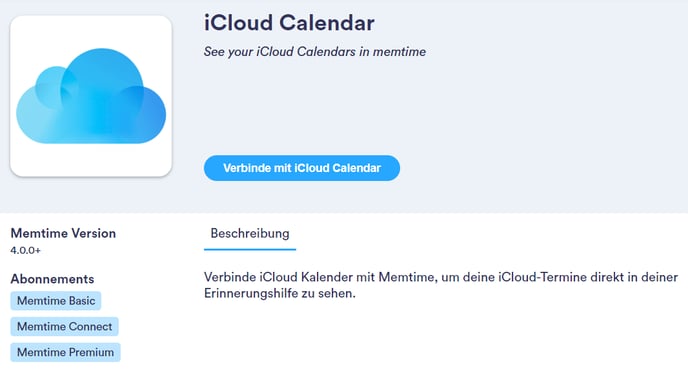
Task: Click the Abonnements section heading
Action: [x=52, y=279]
